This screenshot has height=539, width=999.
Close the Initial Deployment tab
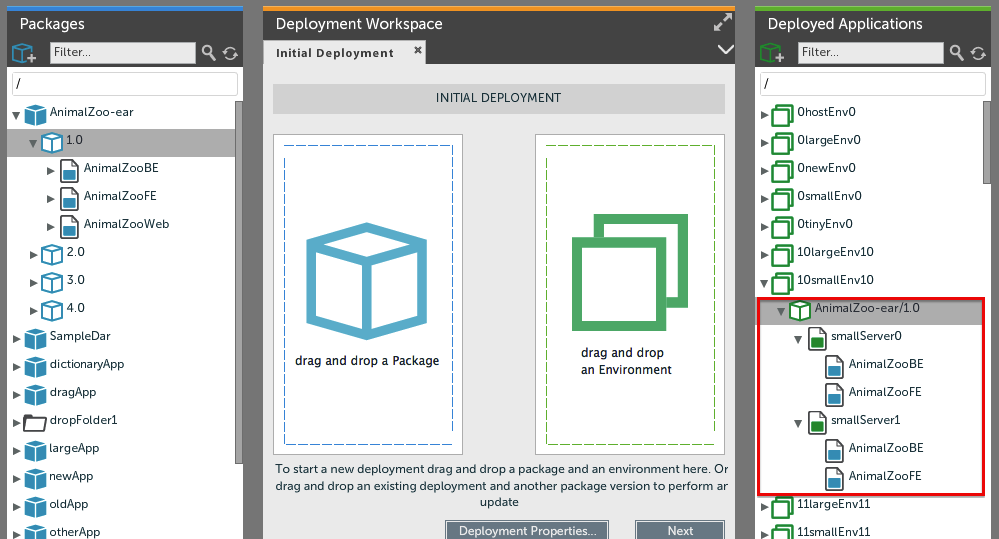click(418, 49)
